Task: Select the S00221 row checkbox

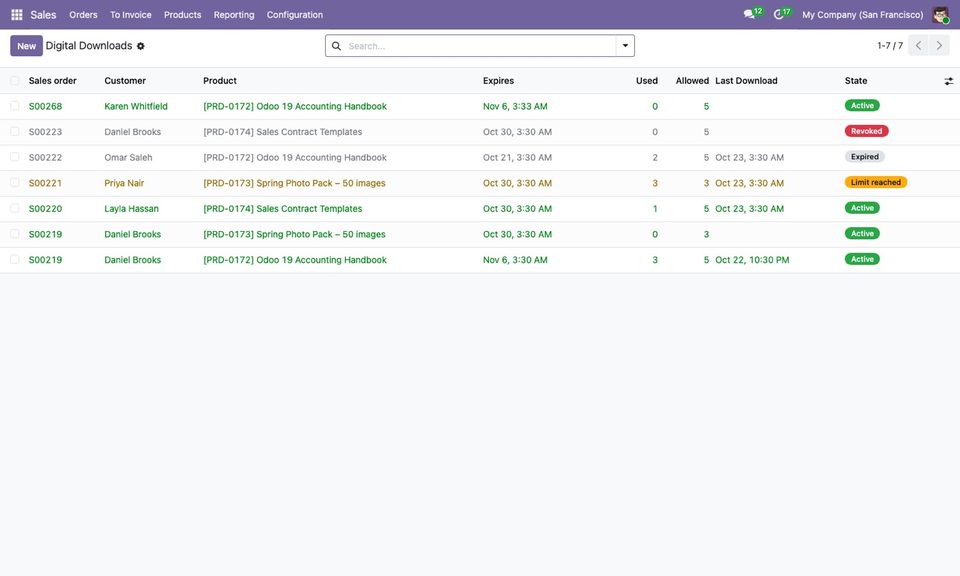Action: tap(15, 183)
